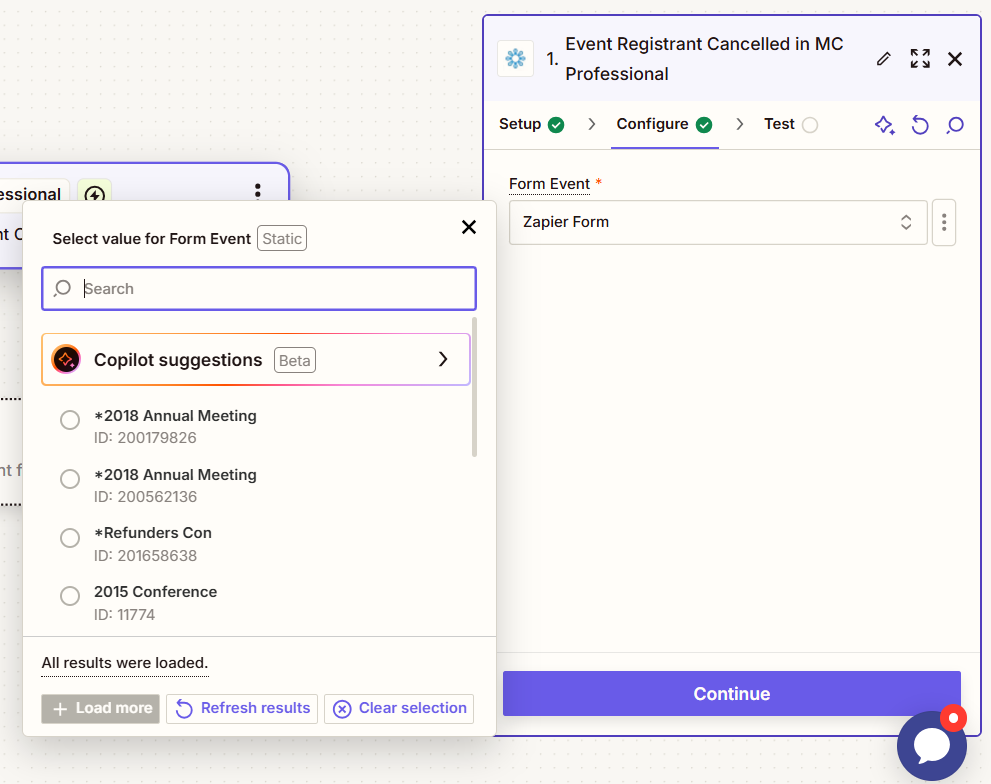Expand the step panel to fullscreen

click(920, 59)
